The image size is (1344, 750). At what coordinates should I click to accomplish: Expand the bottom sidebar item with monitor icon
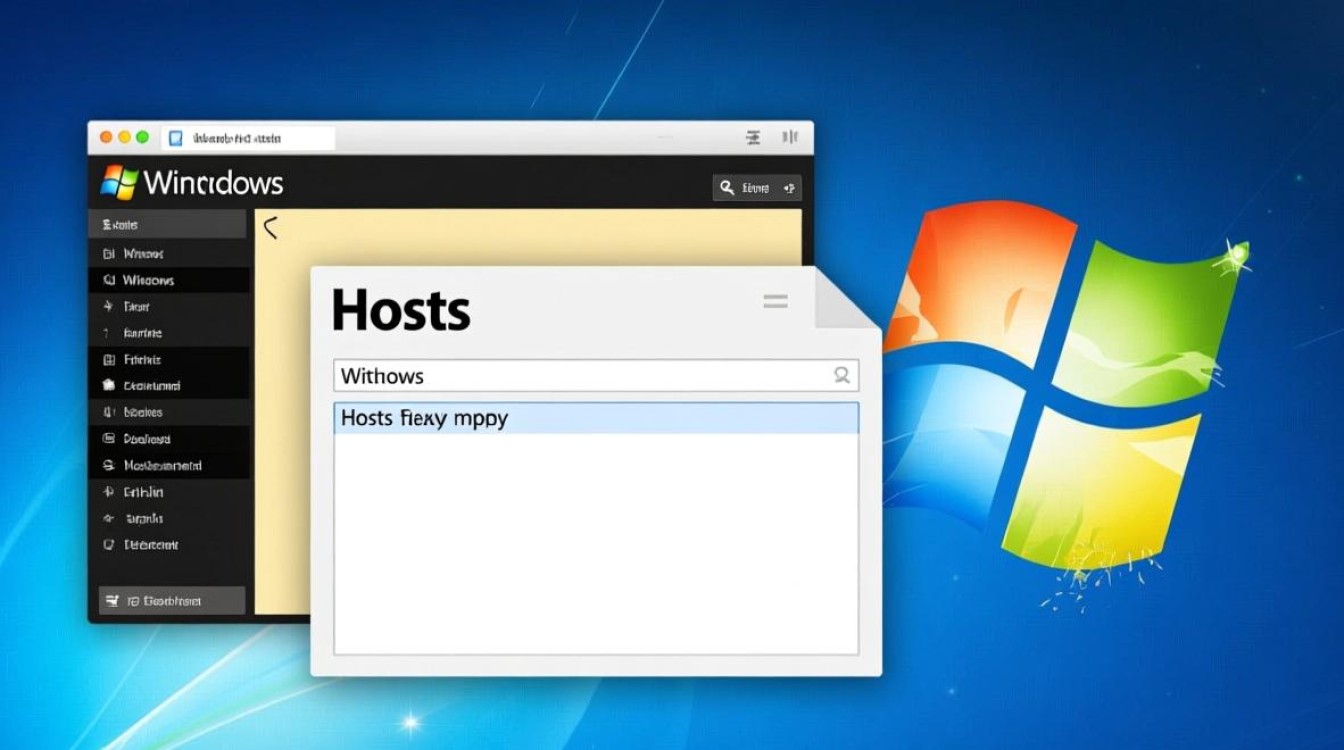(x=168, y=601)
